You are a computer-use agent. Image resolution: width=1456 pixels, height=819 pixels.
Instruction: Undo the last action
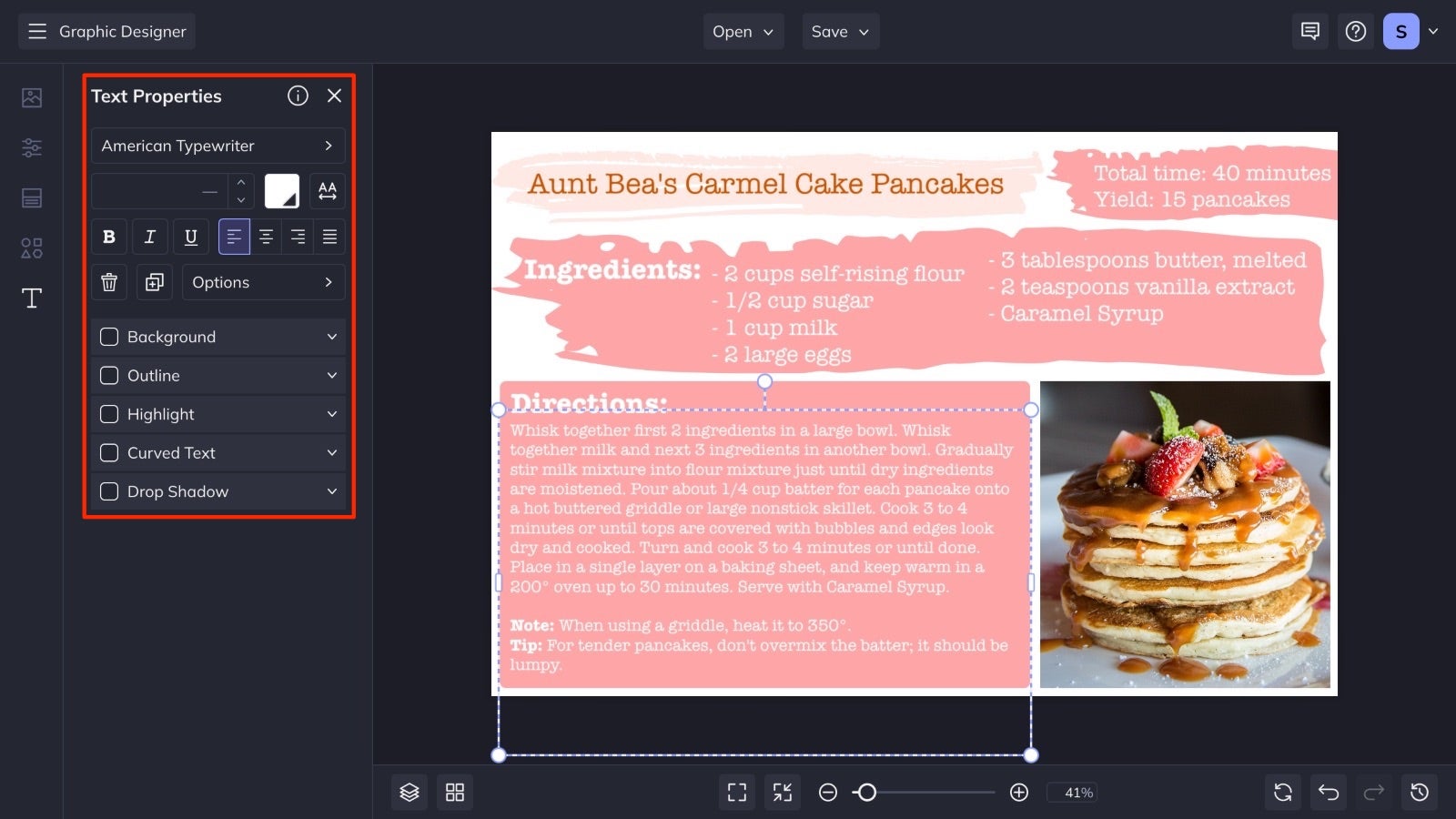pyautogui.click(x=1328, y=792)
